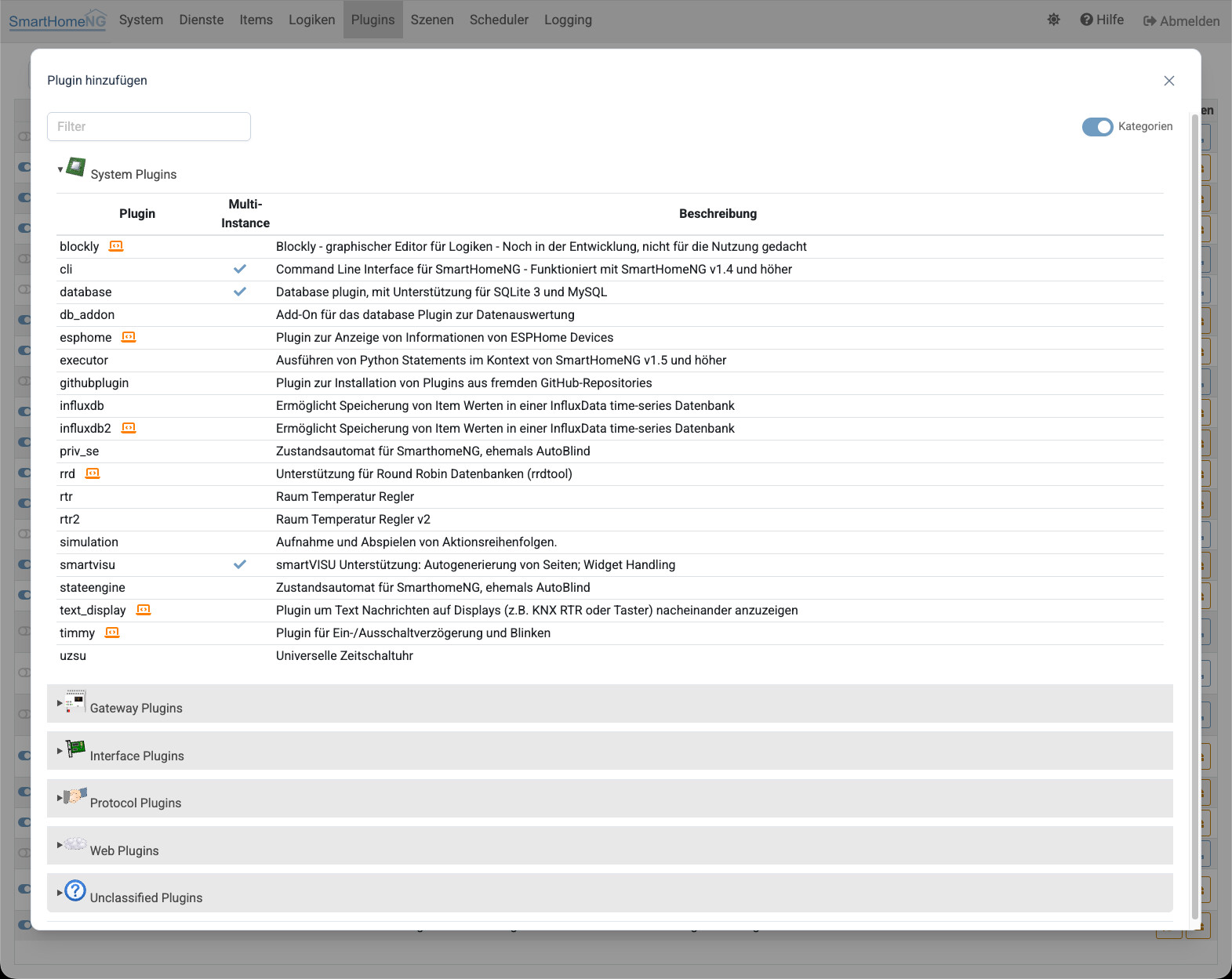Open the Szenen menu
Viewport: 1232px width, 979px height.
[432, 20]
